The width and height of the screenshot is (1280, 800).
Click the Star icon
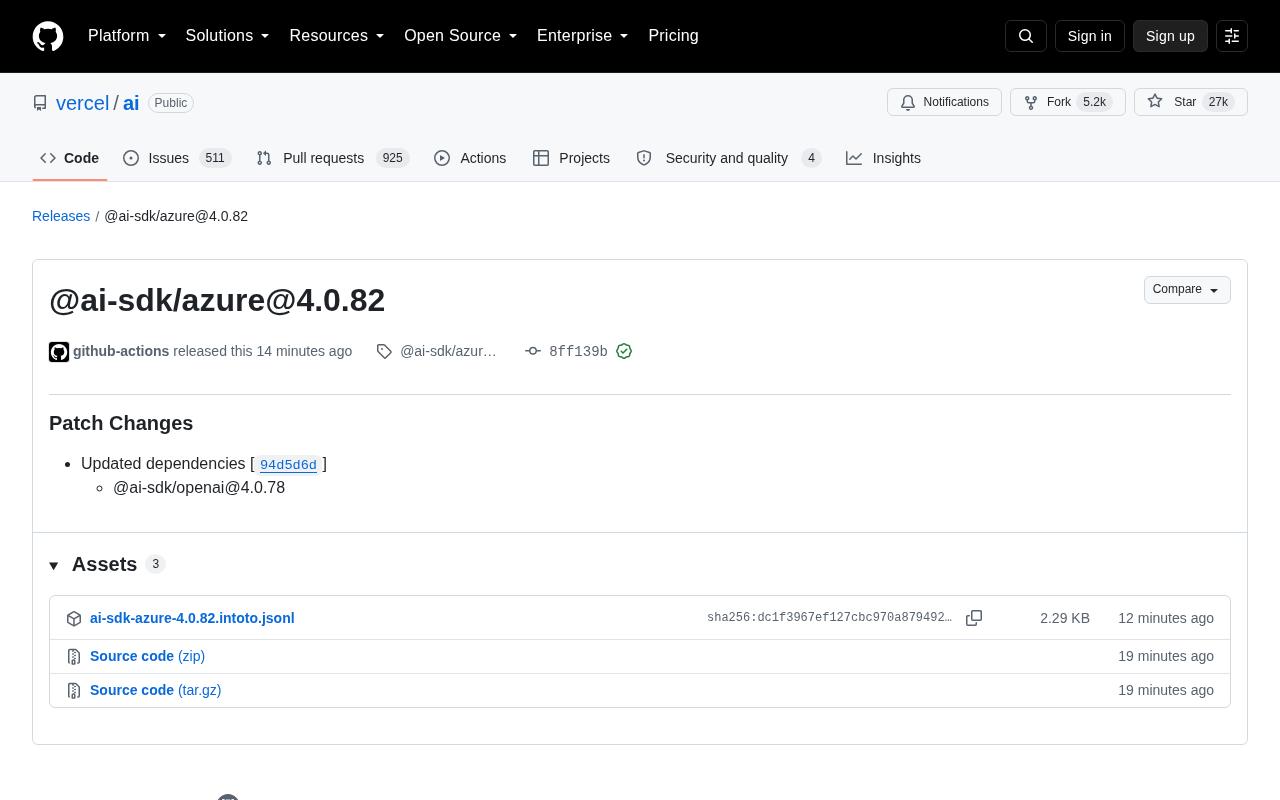(1155, 101)
